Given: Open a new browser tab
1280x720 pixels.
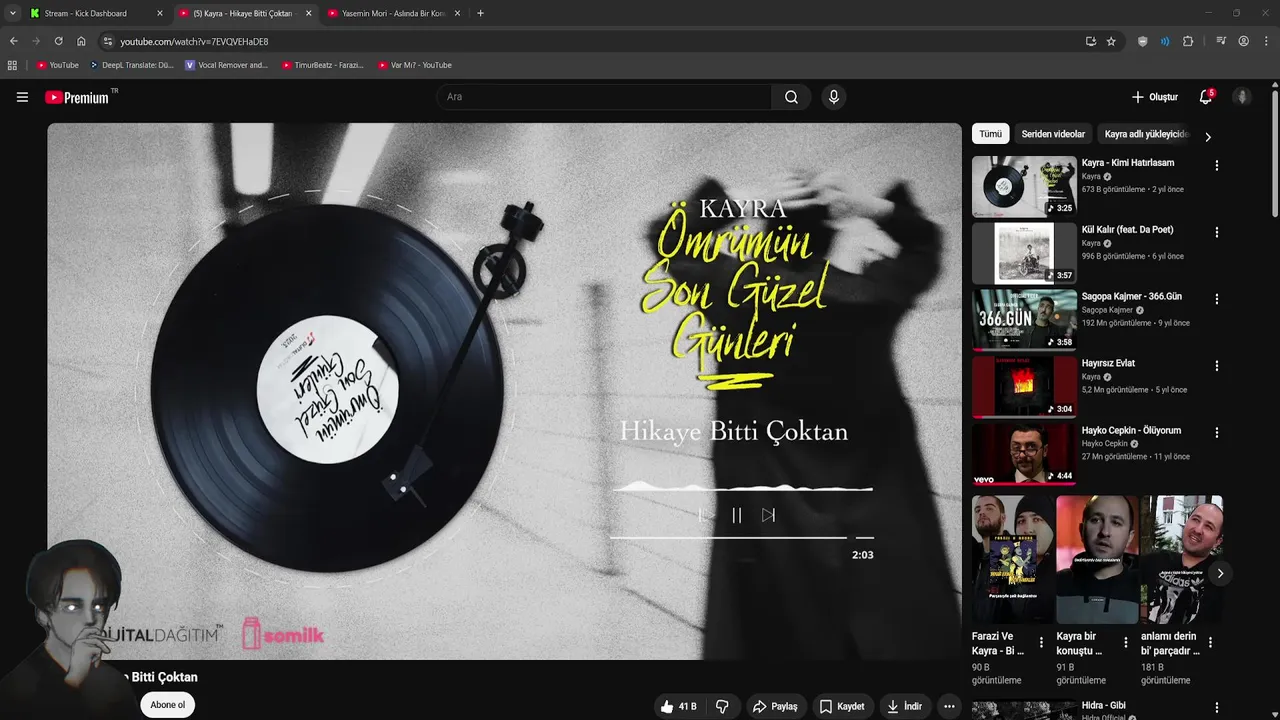Looking at the screenshot, I should [480, 13].
